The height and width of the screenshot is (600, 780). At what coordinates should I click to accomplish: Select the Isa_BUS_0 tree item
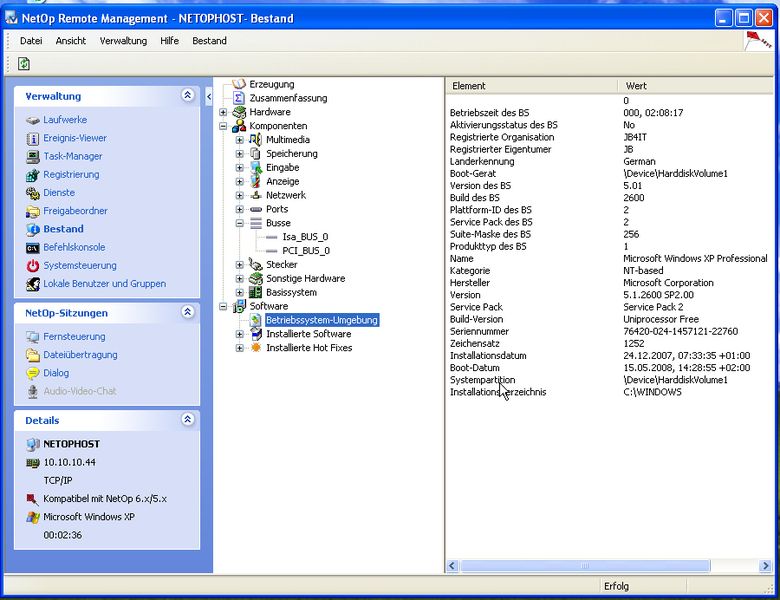[x=305, y=237]
